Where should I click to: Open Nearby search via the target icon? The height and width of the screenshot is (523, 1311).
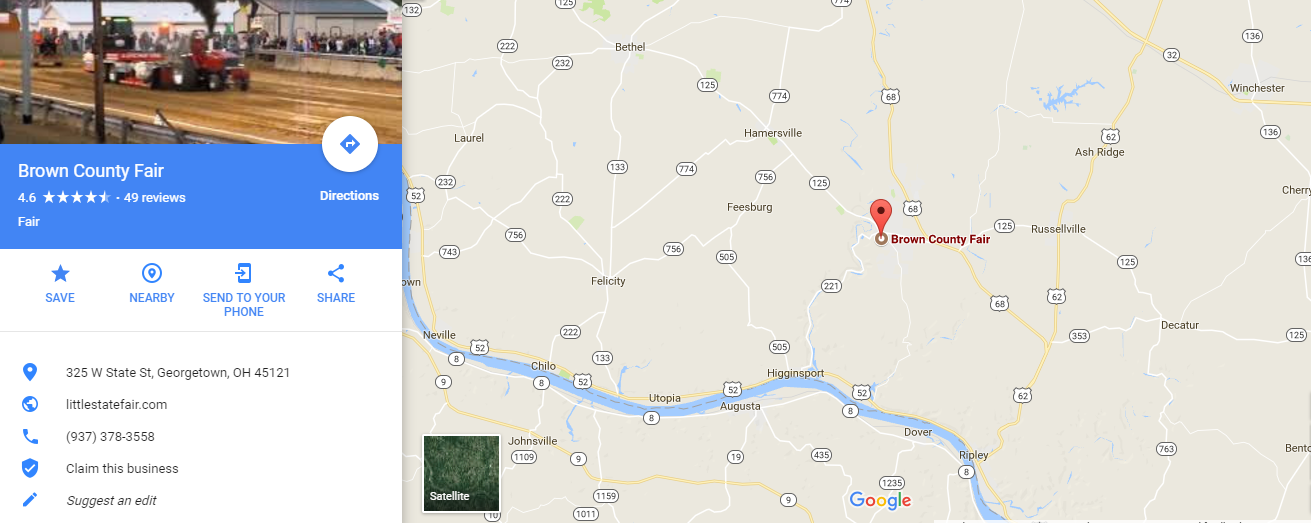pos(152,274)
